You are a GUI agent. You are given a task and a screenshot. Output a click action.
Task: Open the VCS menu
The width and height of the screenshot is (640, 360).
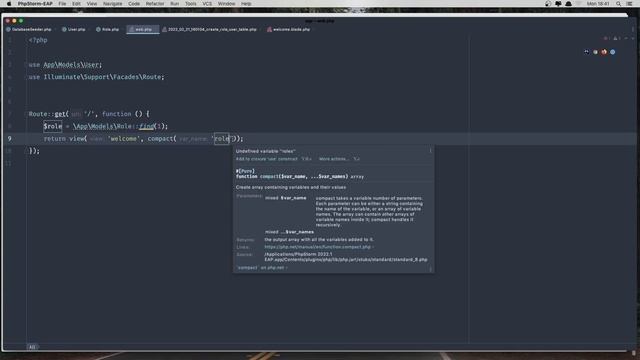[x=207, y=4]
